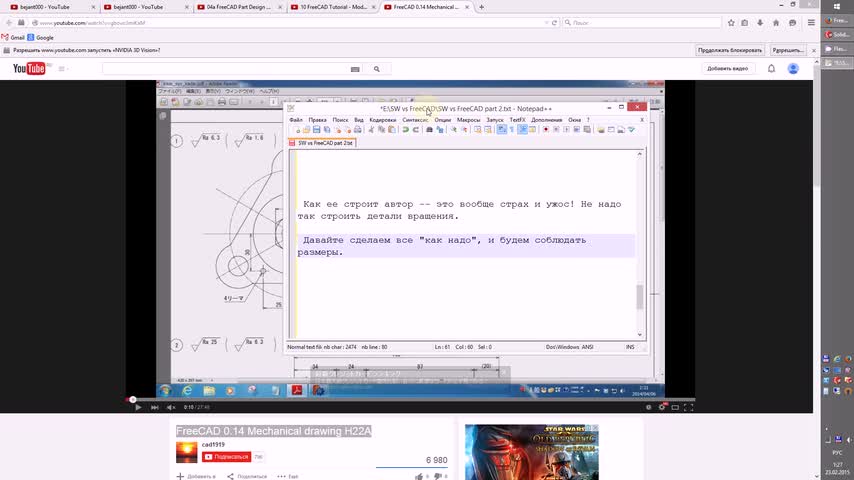854x480 pixels.
Task: Click record macro red dot icon
Action: pyautogui.click(x=546, y=130)
